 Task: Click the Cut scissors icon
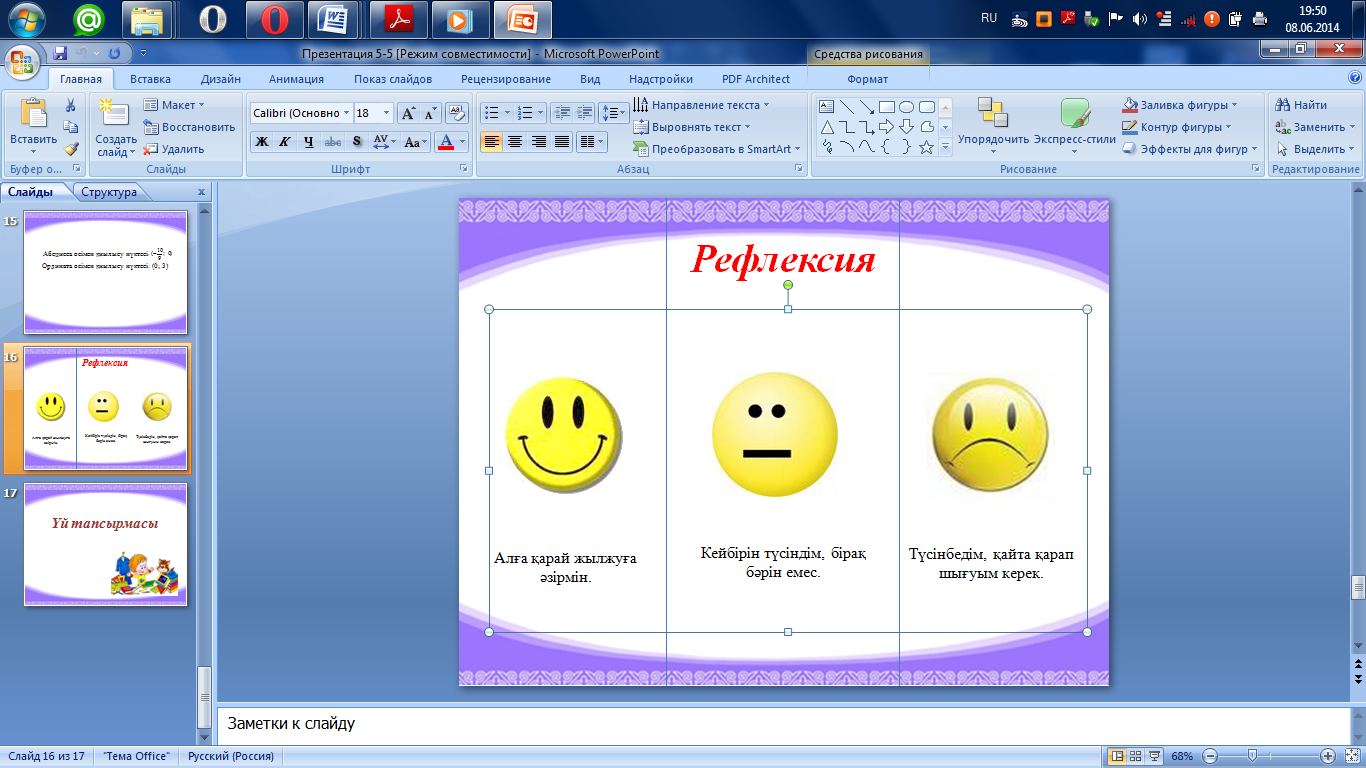[70, 105]
